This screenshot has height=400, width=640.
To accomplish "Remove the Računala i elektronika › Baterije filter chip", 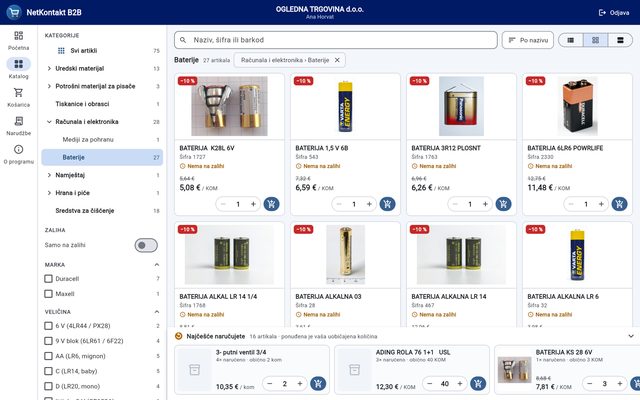I will 337,60.
